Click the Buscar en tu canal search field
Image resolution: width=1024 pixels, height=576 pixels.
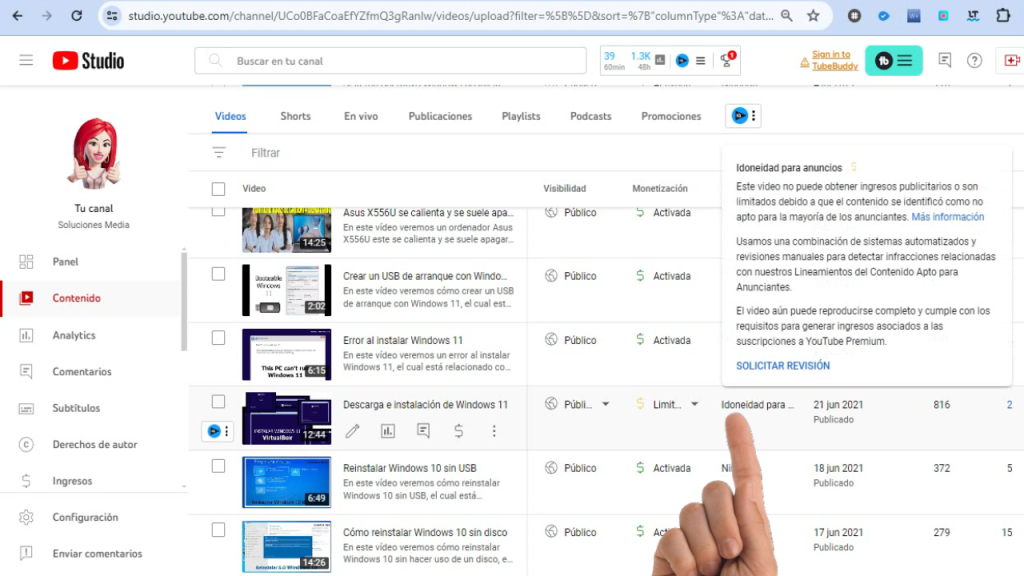pos(400,61)
